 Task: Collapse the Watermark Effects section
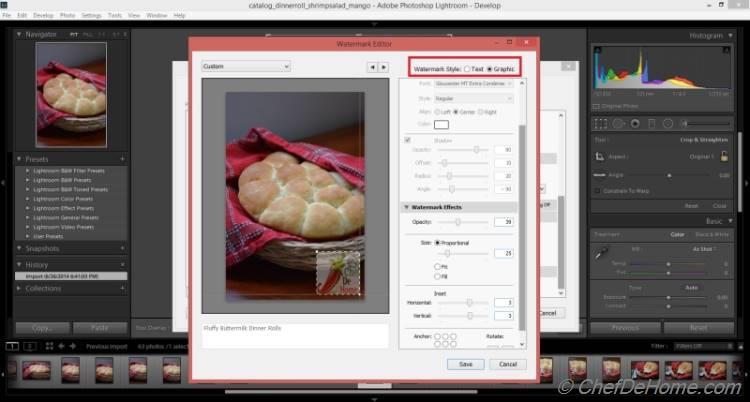pos(407,207)
